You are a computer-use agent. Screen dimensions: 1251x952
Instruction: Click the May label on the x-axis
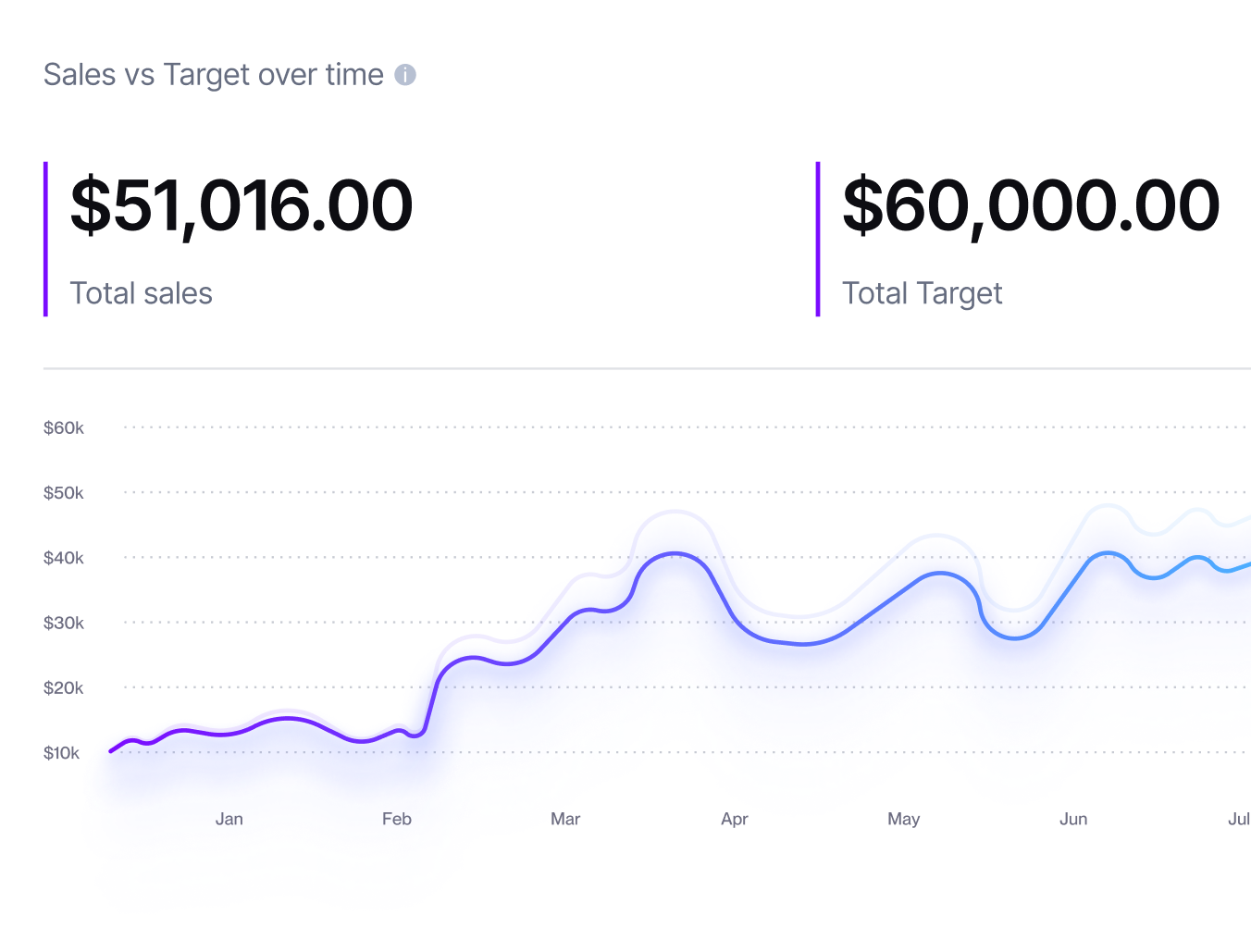point(904,819)
